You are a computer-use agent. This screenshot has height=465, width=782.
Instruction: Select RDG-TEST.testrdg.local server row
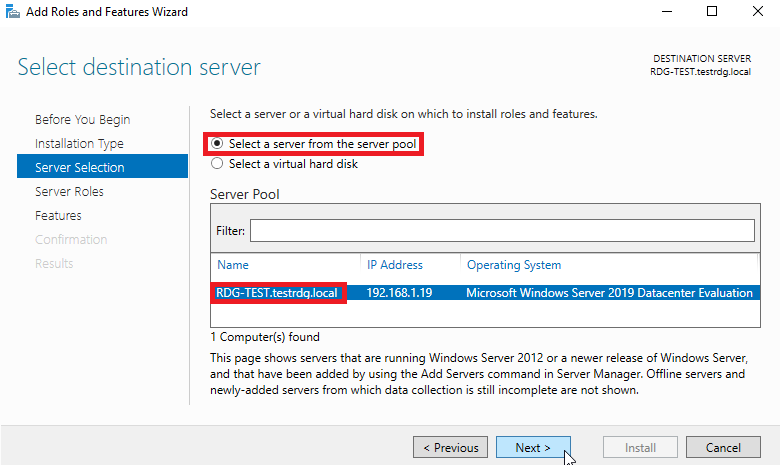(x=485, y=293)
